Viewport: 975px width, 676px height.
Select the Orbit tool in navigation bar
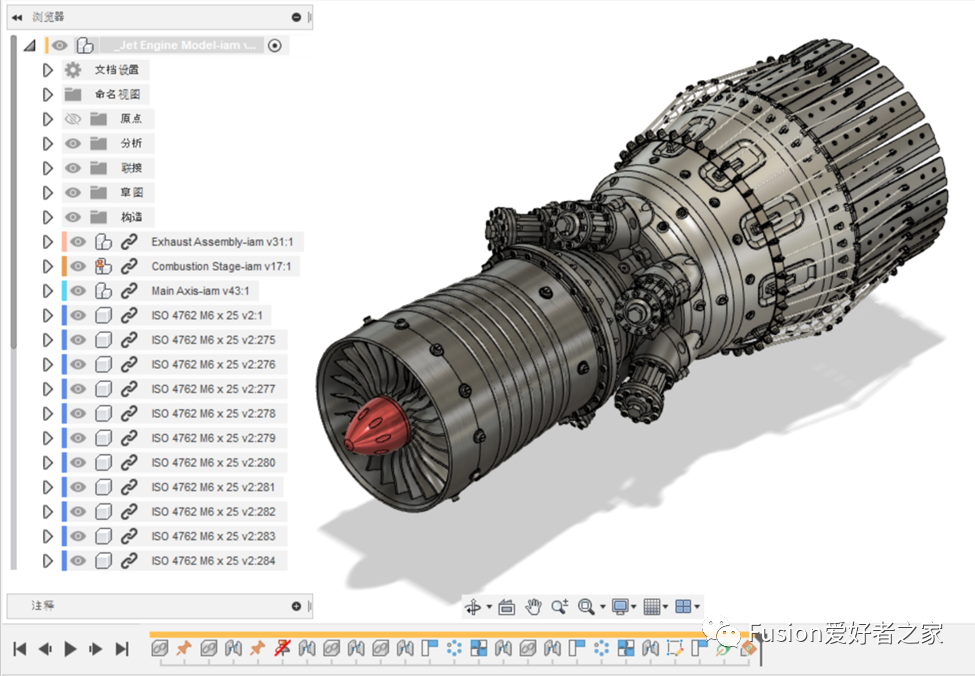click(473, 607)
